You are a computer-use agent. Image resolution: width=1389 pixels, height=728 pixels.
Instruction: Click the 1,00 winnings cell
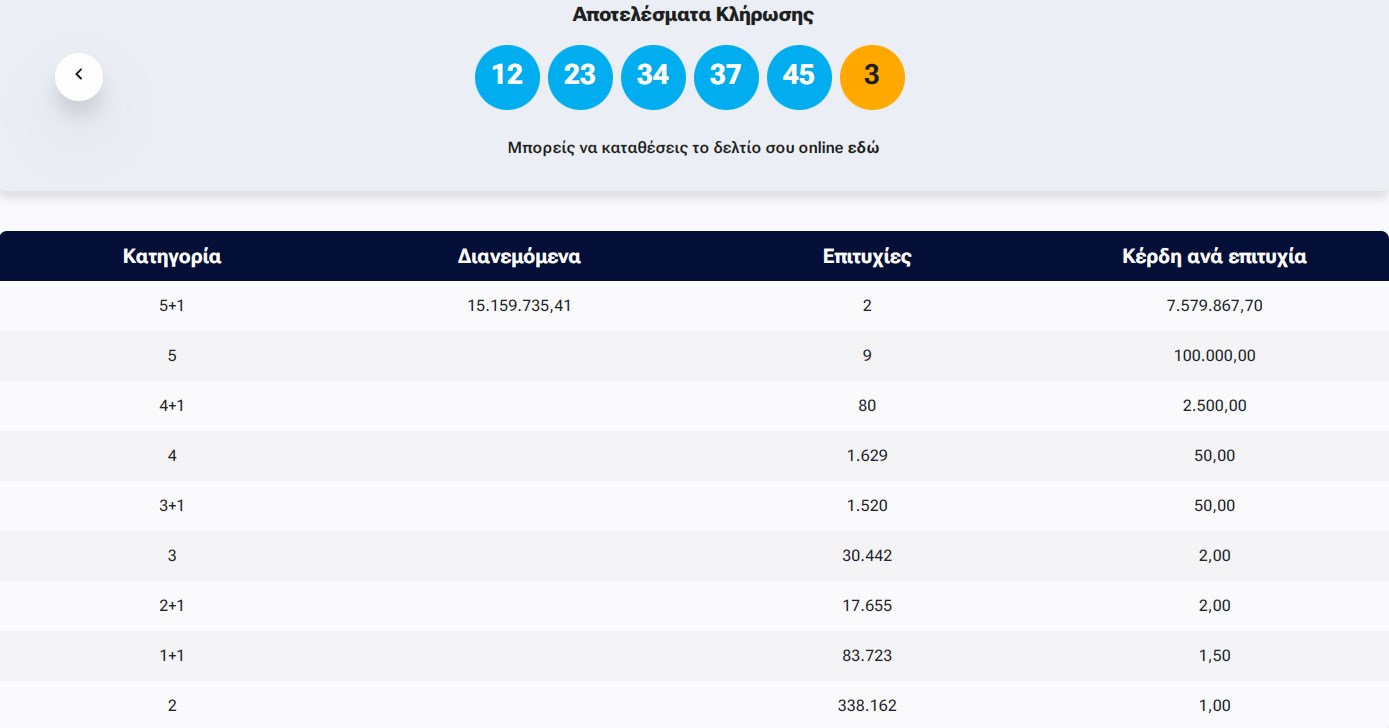click(1214, 706)
